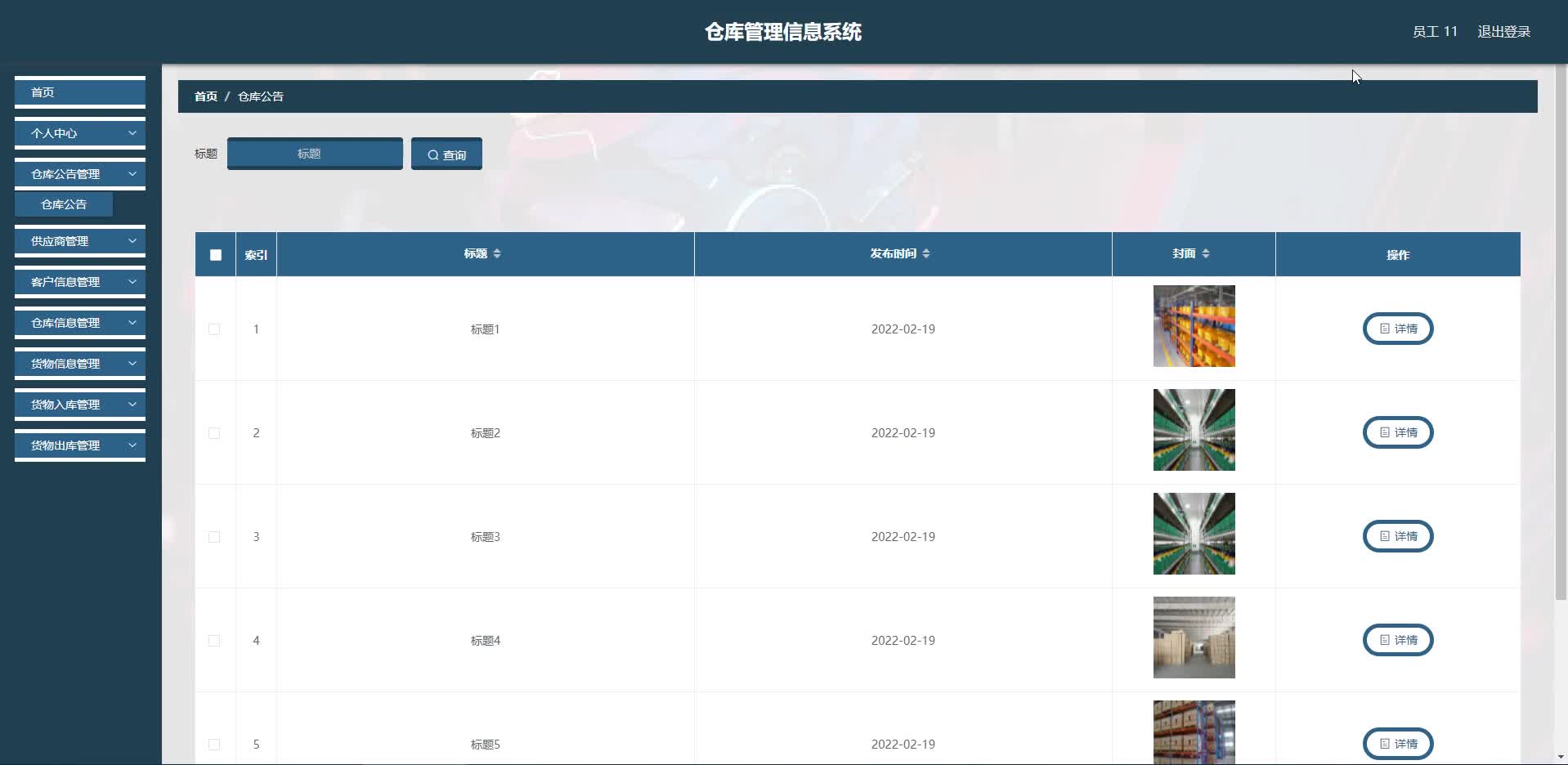Click the document icon inside 标题4 详情 button
Image resolution: width=1568 pixels, height=765 pixels.
(1384, 640)
